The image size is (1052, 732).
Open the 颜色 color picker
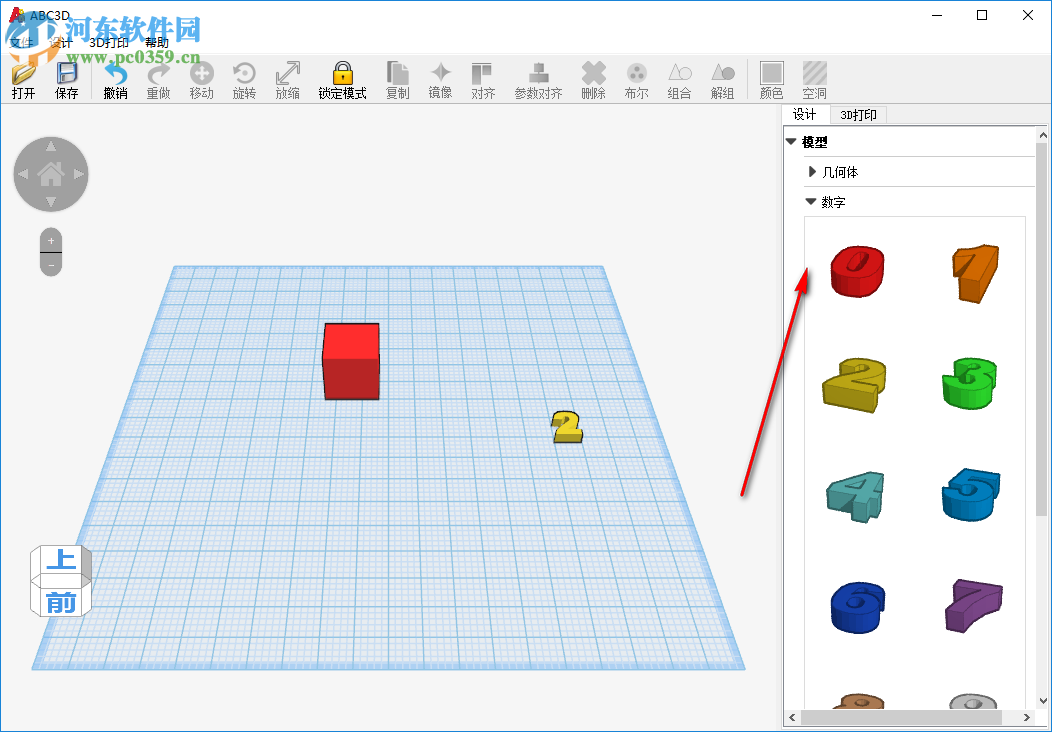click(x=772, y=81)
